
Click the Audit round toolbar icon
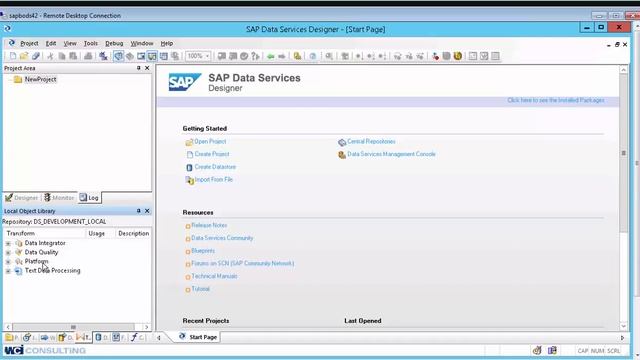244,56
